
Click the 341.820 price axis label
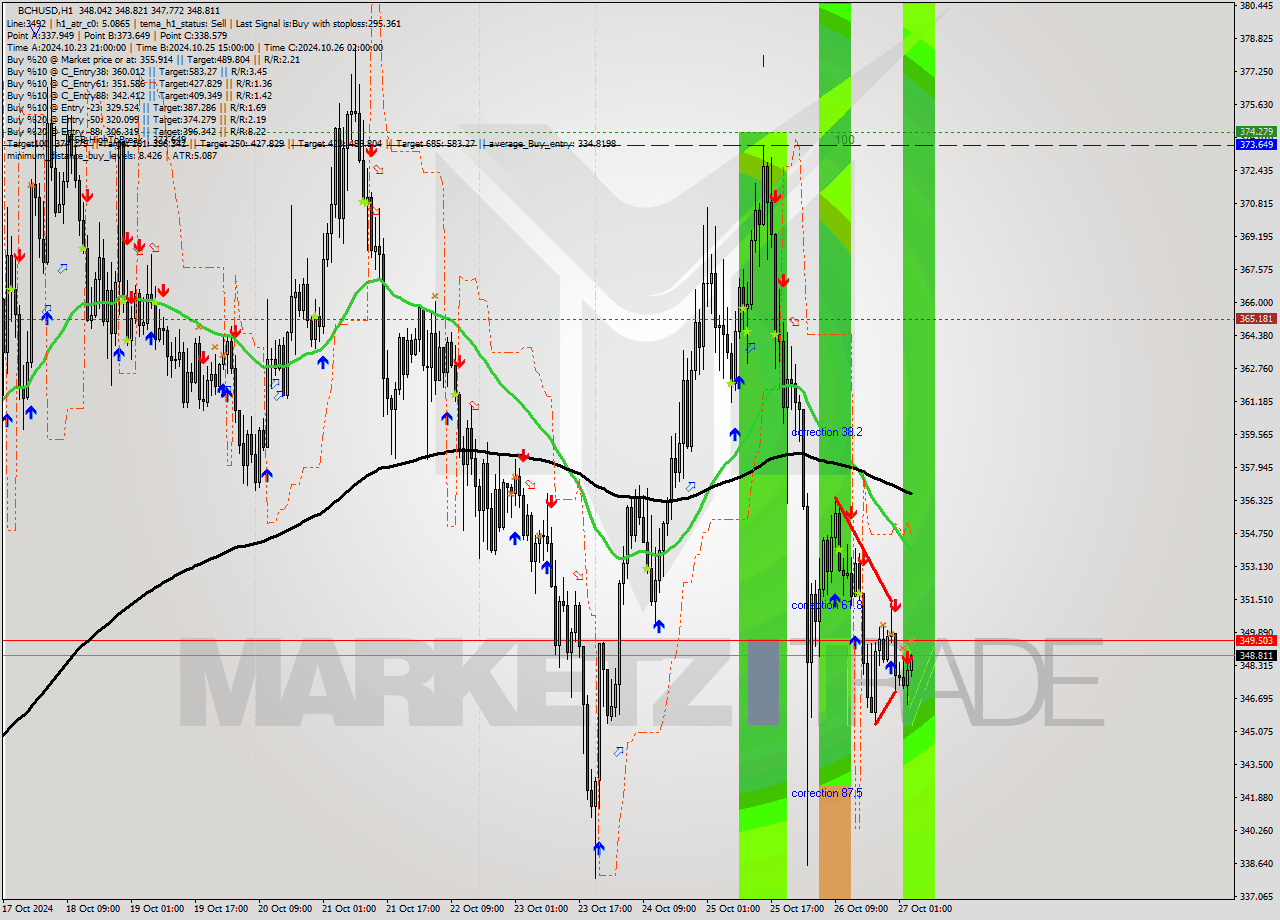(1256, 798)
